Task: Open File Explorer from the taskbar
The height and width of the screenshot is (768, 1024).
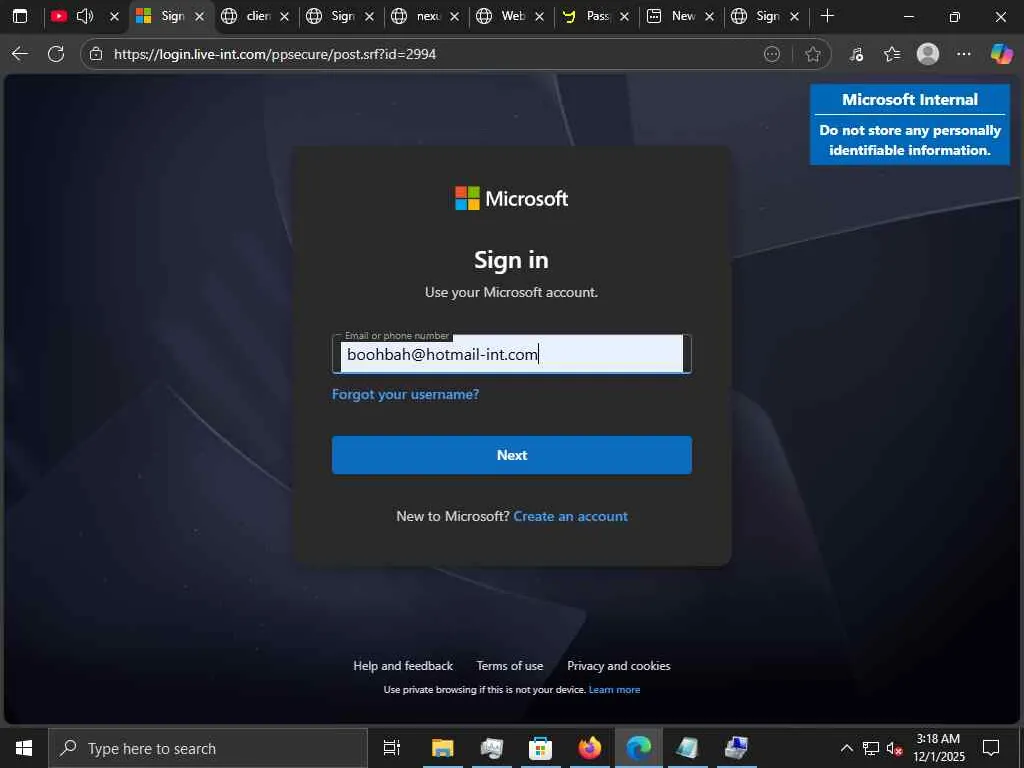Action: click(x=442, y=748)
